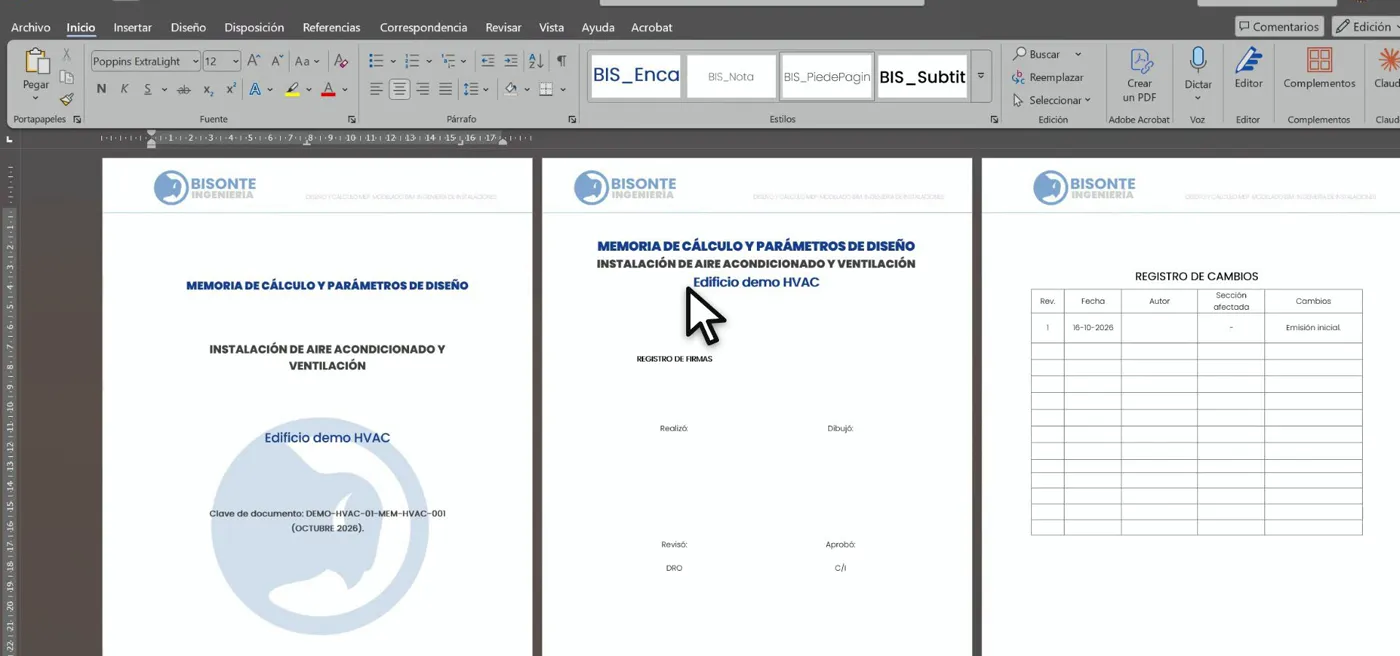Open Fuente dialog launcher
This screenshot has height=656, width=1400.
[351, 119]
